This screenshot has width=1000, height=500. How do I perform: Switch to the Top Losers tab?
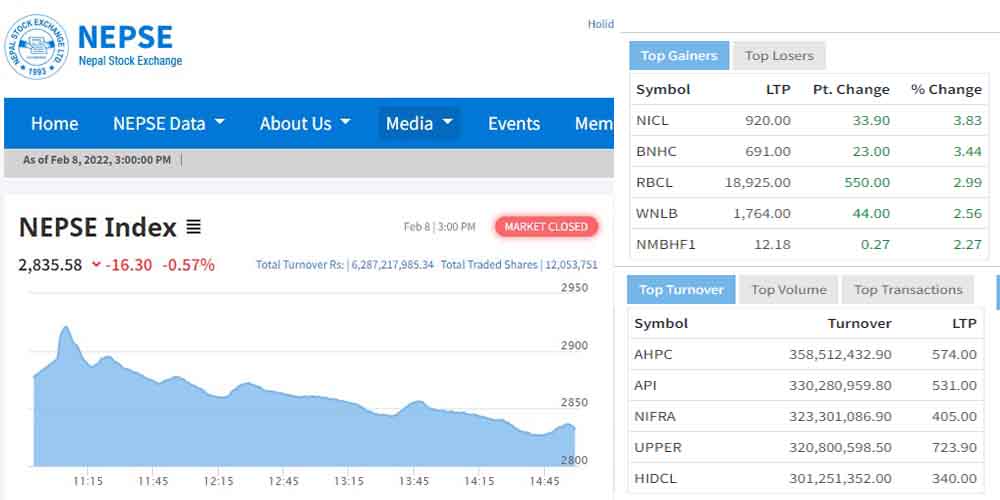[x=779, y=56]
